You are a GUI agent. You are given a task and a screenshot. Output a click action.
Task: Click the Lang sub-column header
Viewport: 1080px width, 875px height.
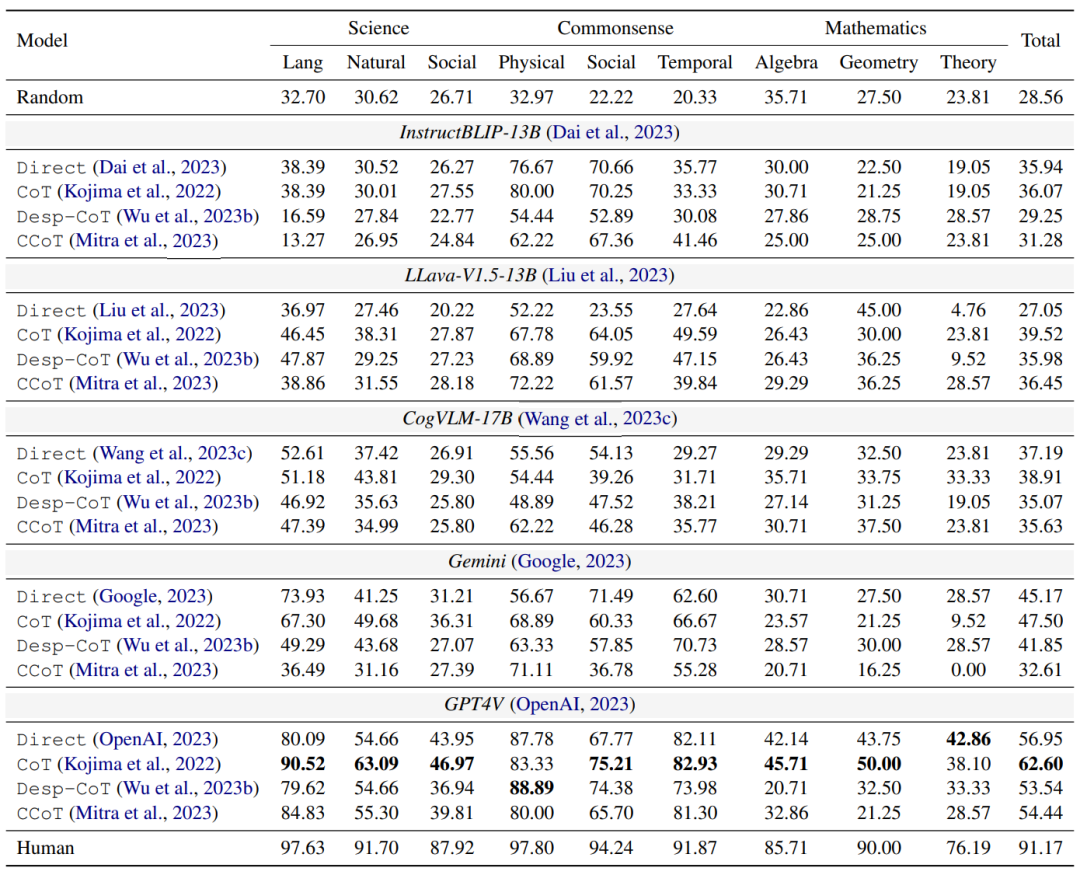(x=302, y=62)
